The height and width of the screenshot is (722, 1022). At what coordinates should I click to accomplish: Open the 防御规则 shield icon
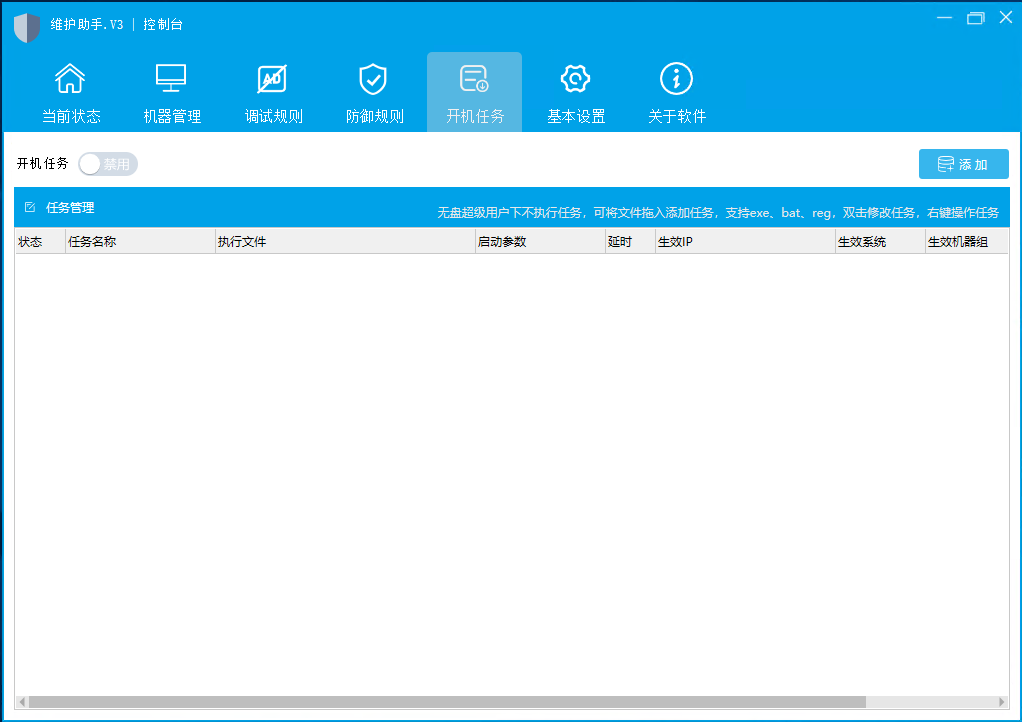click(373, 79)
